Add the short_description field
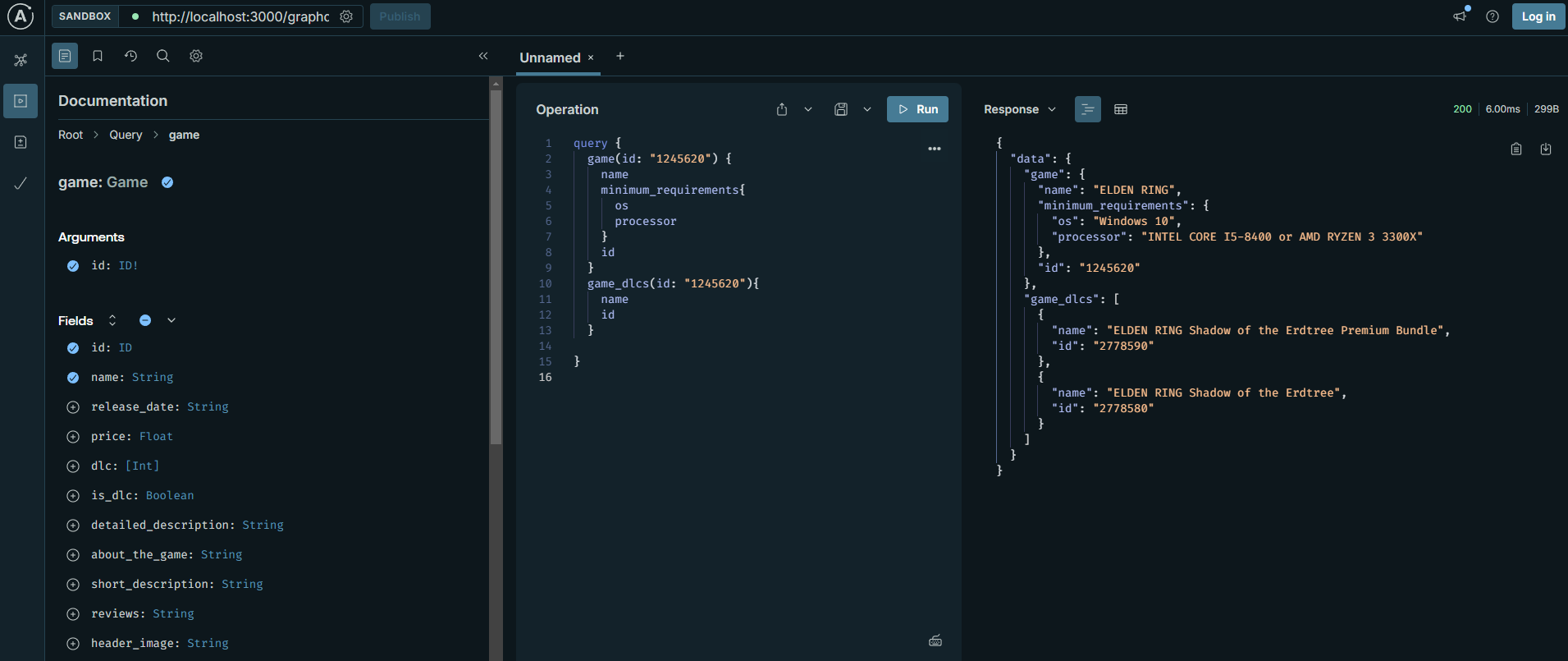The width and height of the screenshot is (1568, 661). coord(73,585)
